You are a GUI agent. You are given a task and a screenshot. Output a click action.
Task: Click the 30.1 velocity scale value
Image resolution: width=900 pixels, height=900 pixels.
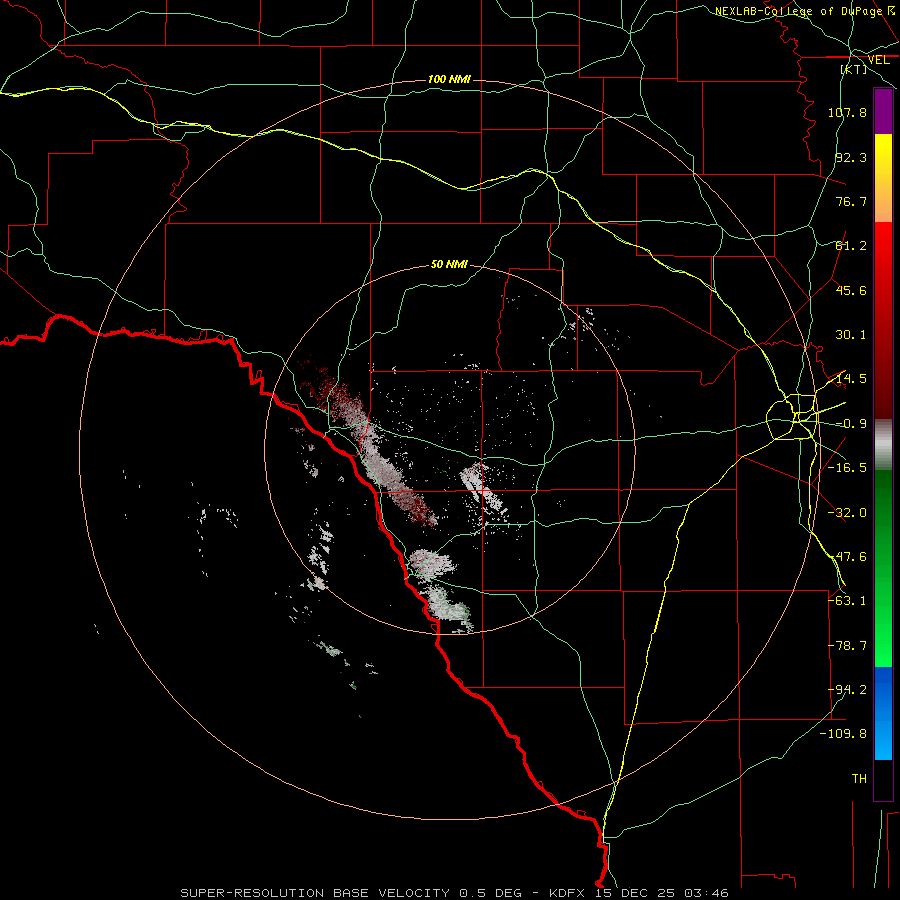point(851,335)
